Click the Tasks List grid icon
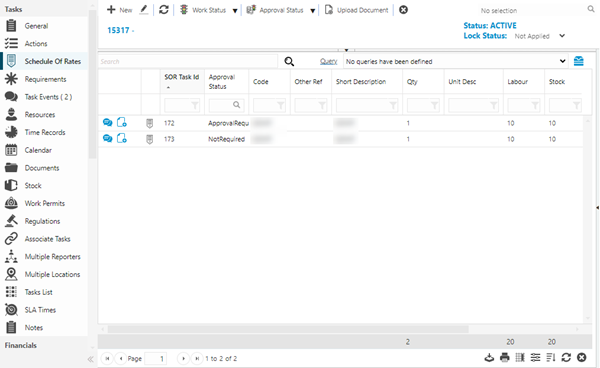This screenshot has height=368, width=600. coord(11,292)
